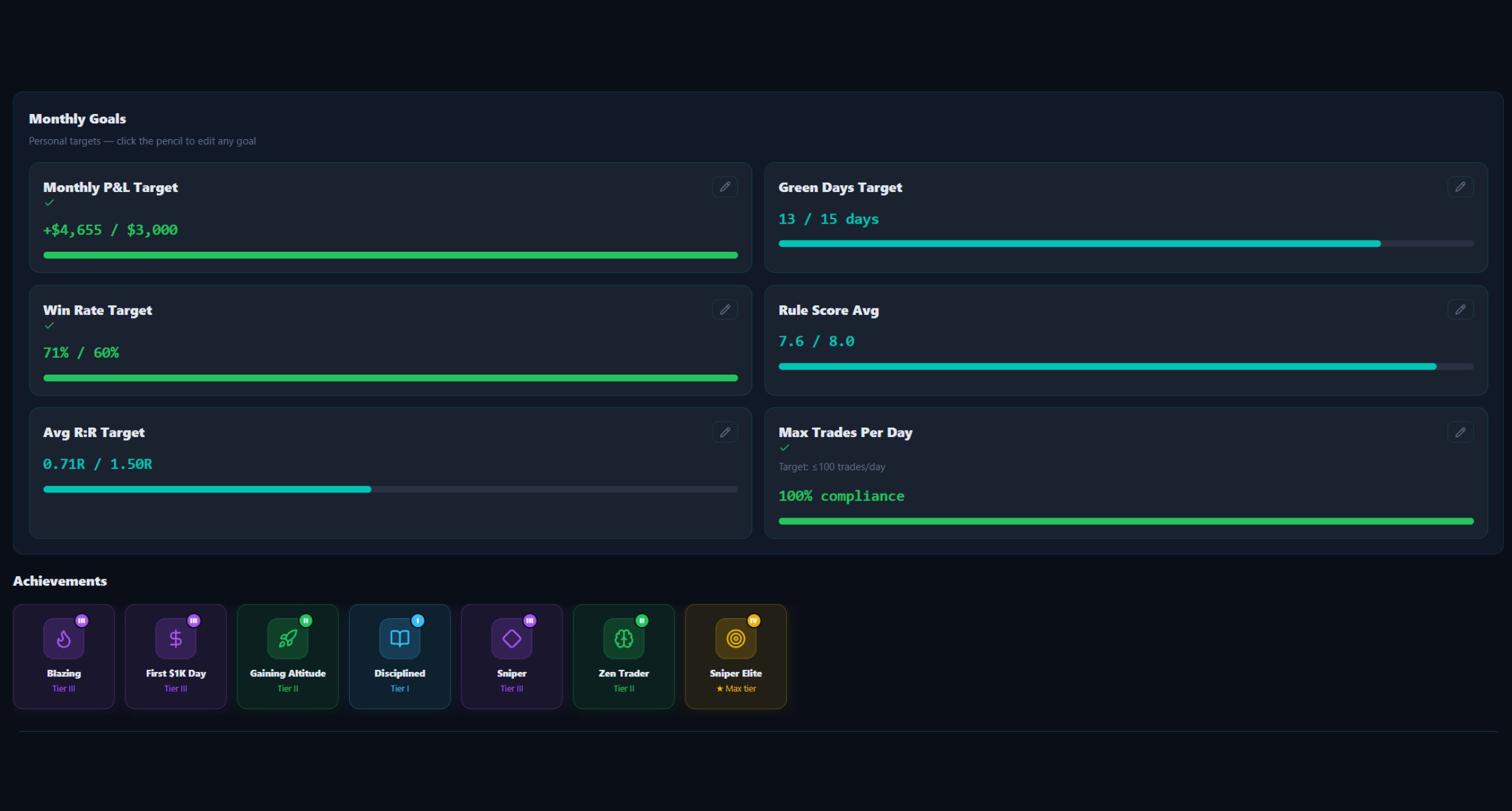This screenshot has height=811, width=1512.
Task: Click the Sniper diamond icon
Action: coord(512,638)
